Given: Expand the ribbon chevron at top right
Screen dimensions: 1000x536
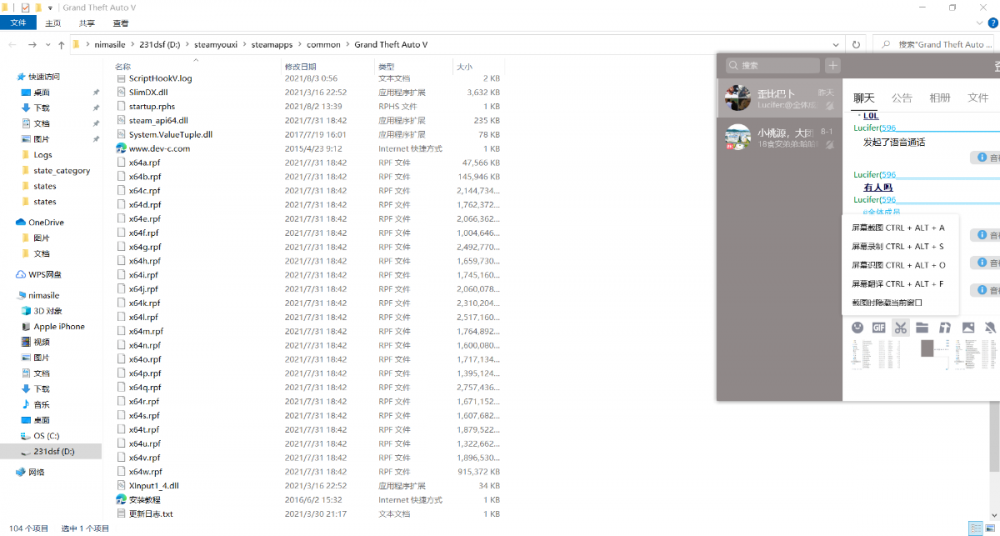Looking at the screenshot, I should (980, 23).
